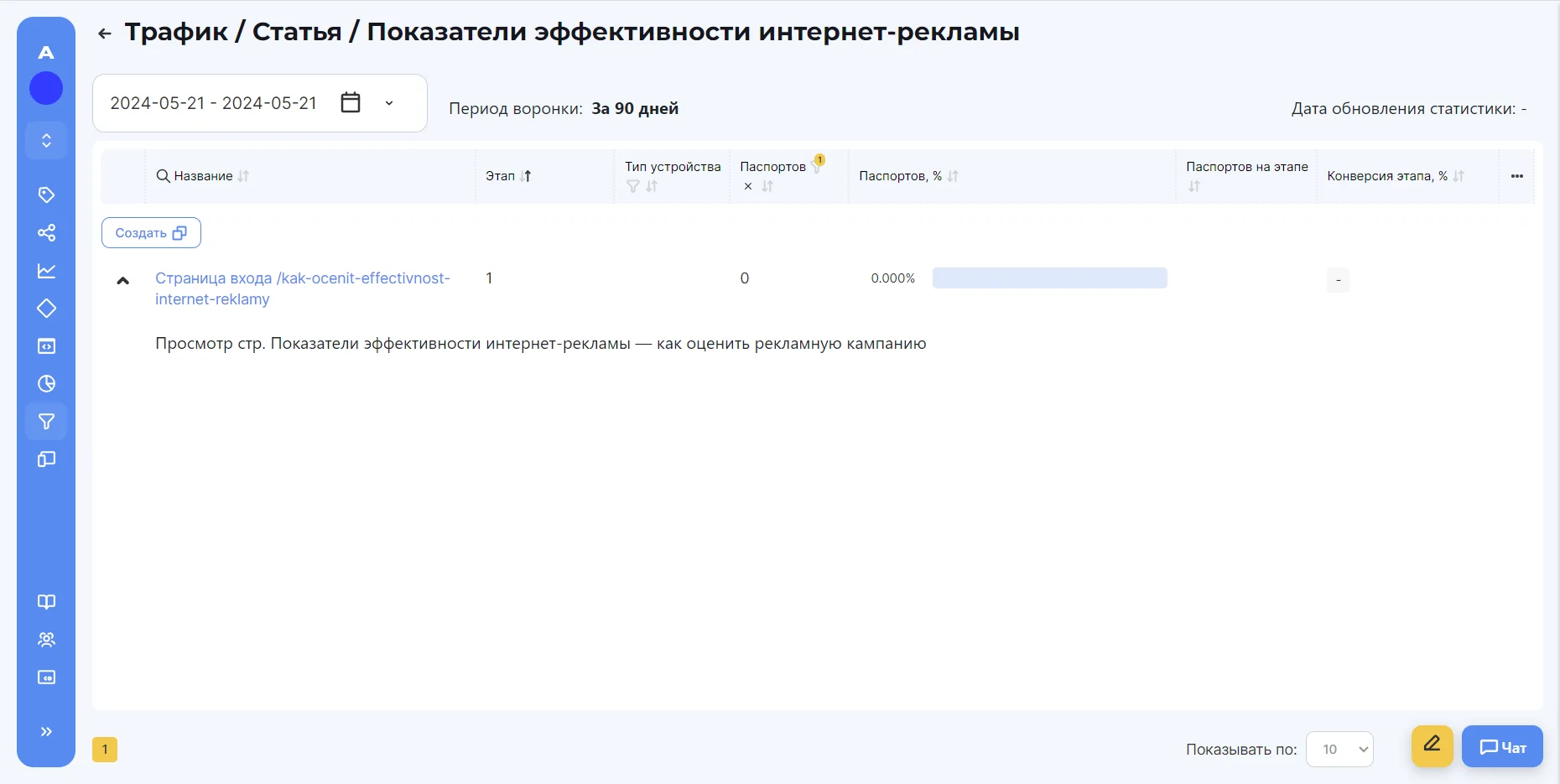Collapse the Страница входа row chevron
Screen dimensions: 1560x784
pyautogui.click(x=122, y=281)
